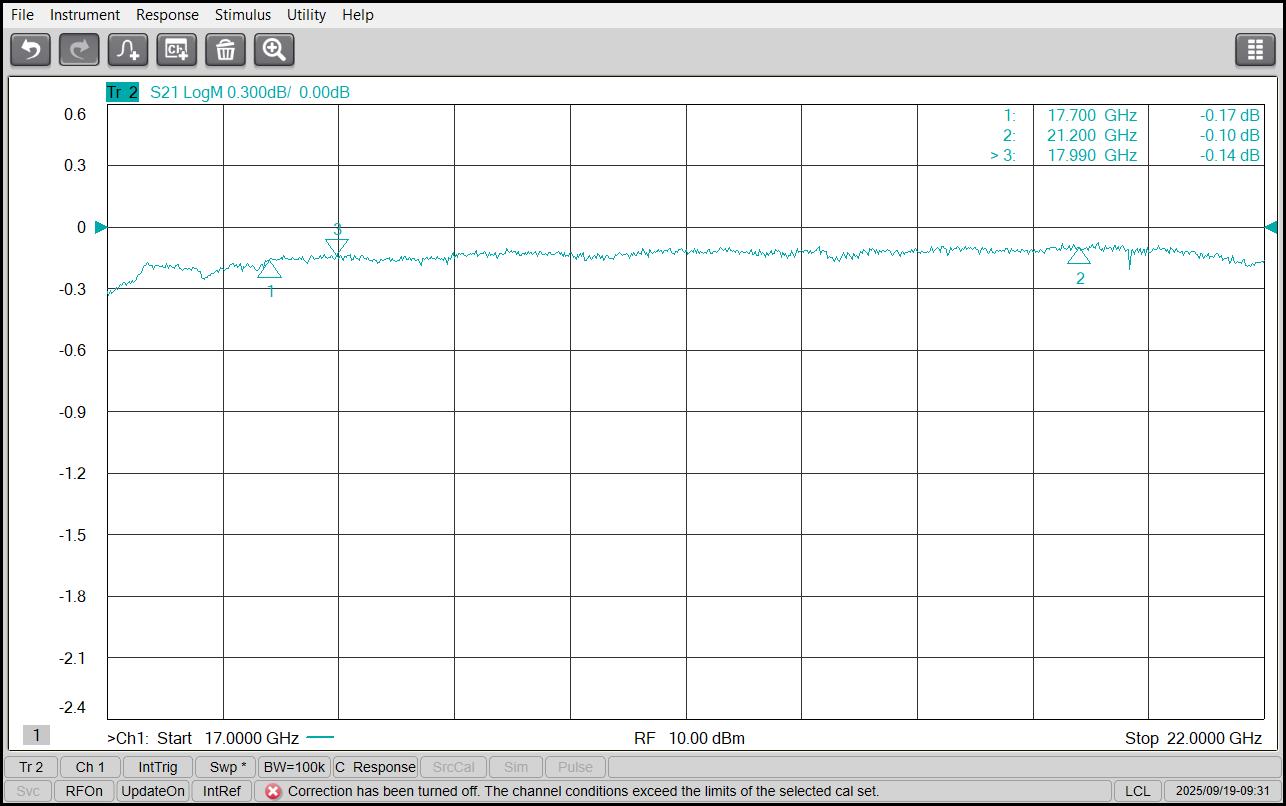
Task: Click the red error icon in status bar
Action: [x=273, y=791]
